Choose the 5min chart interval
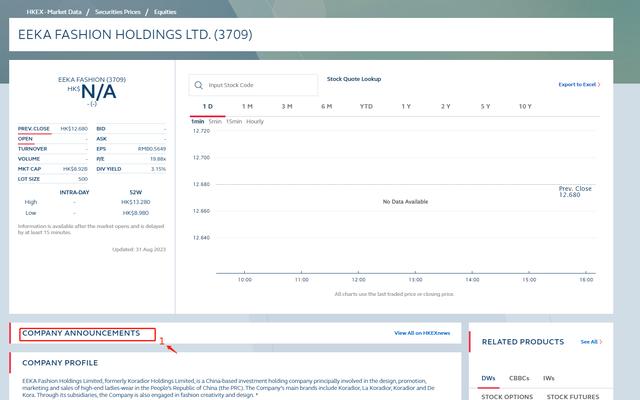Viewport: 640px width, 400px height. pos(215,121)
